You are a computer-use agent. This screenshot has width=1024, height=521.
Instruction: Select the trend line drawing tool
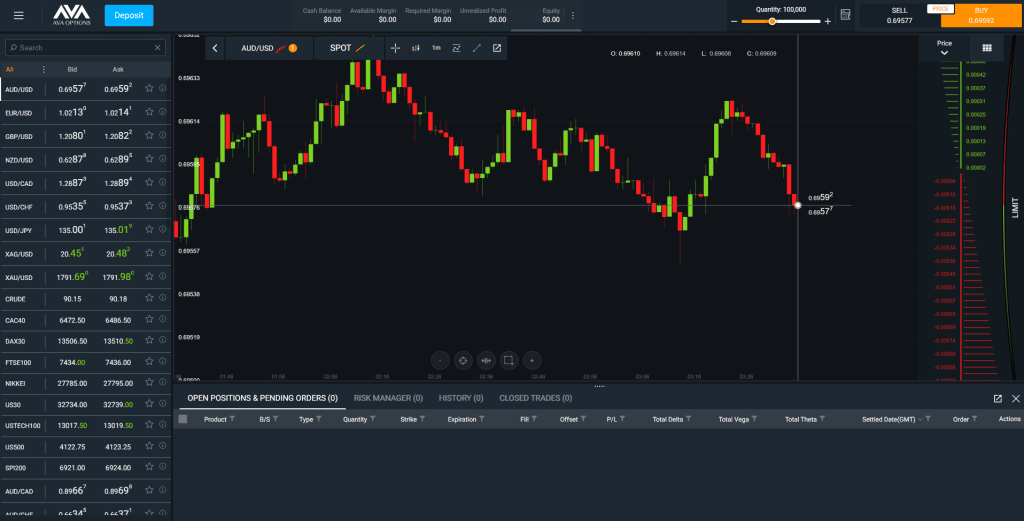click(x=477, y=48)
